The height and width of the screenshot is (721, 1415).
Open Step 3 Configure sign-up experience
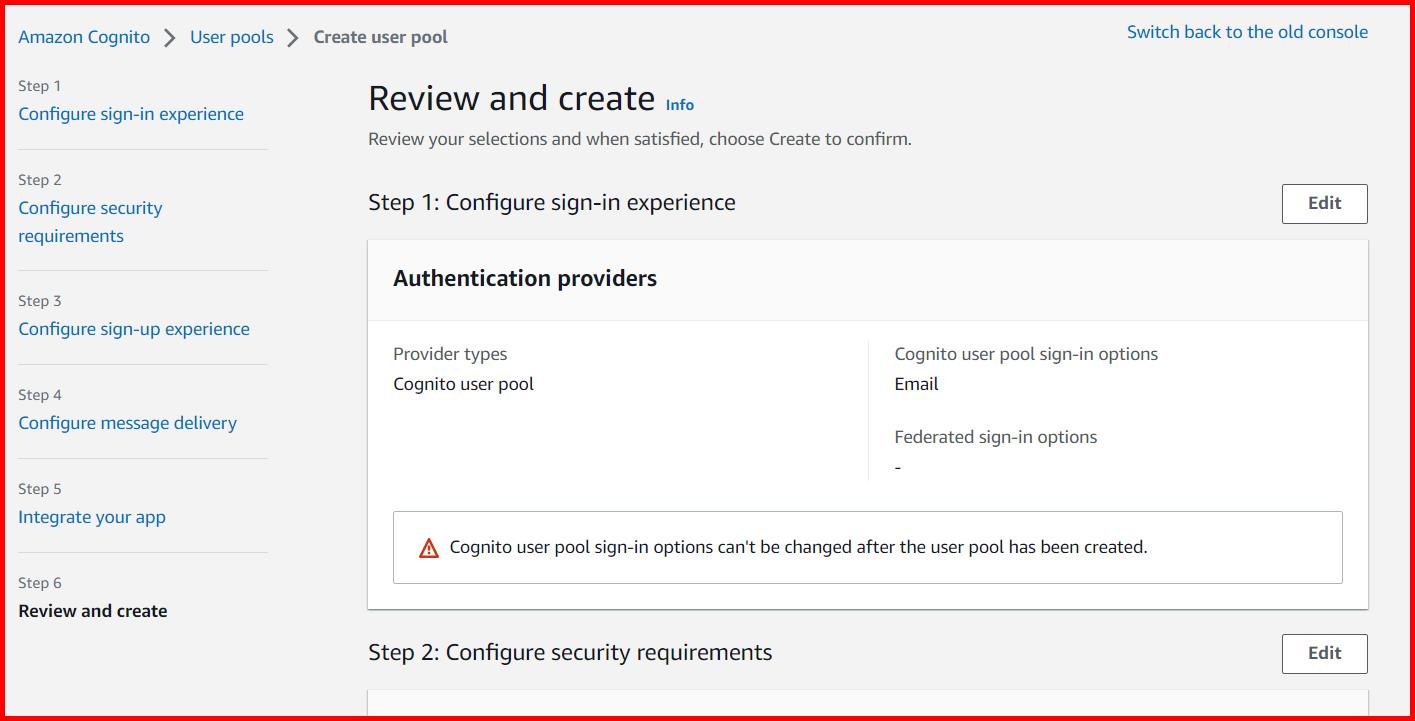pos(134,328)
